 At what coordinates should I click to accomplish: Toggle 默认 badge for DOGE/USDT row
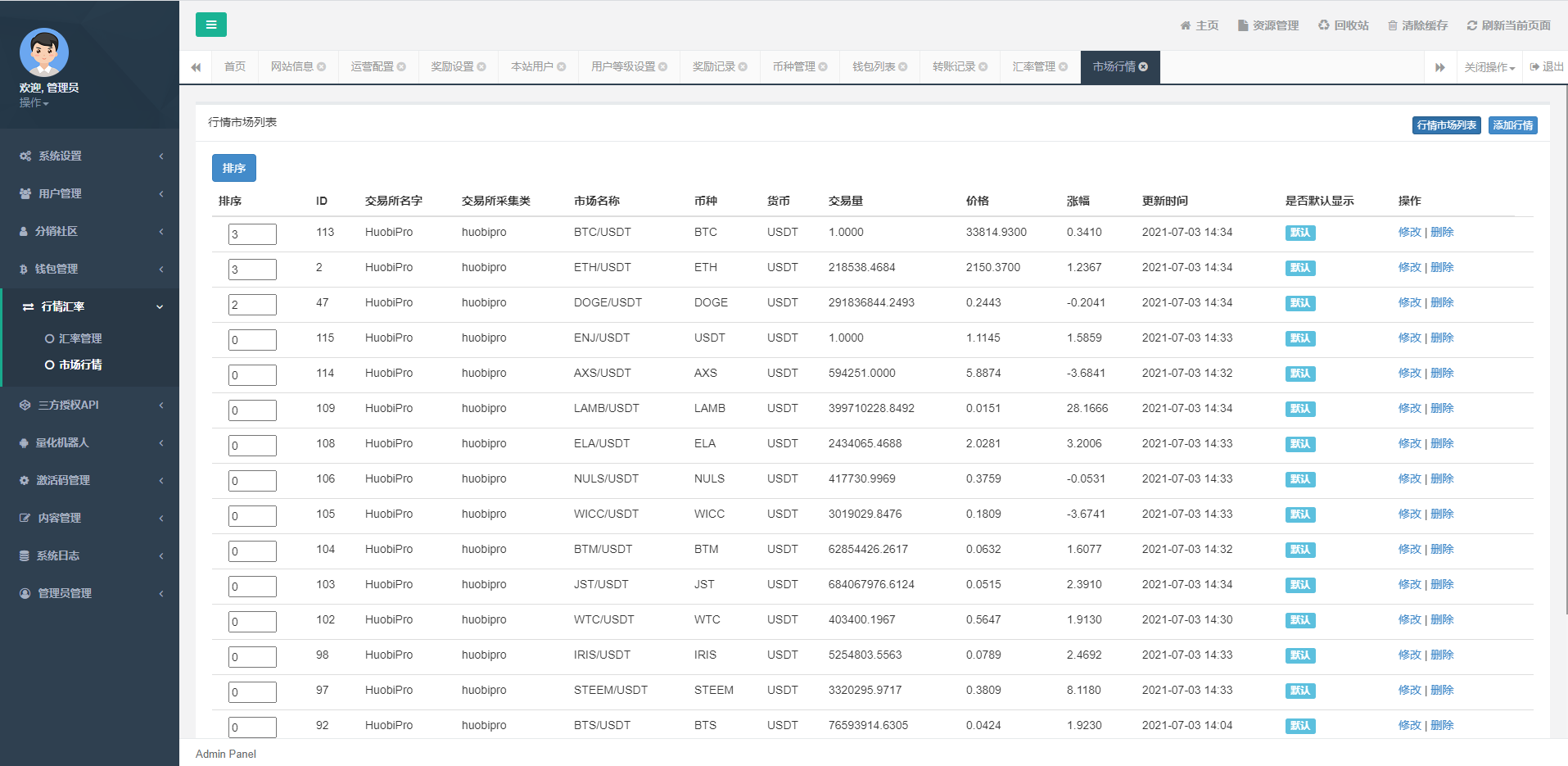pos(1299,303)
